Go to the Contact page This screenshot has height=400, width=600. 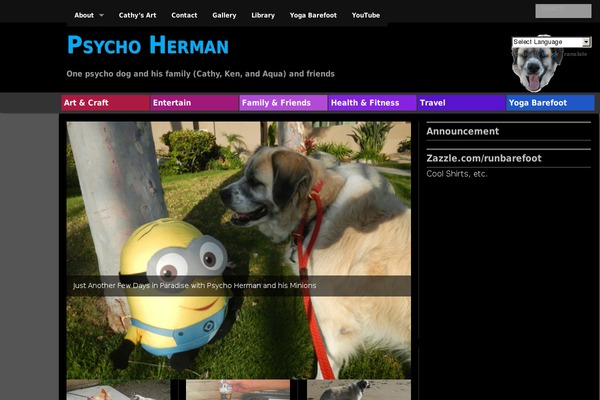[184, 15]
